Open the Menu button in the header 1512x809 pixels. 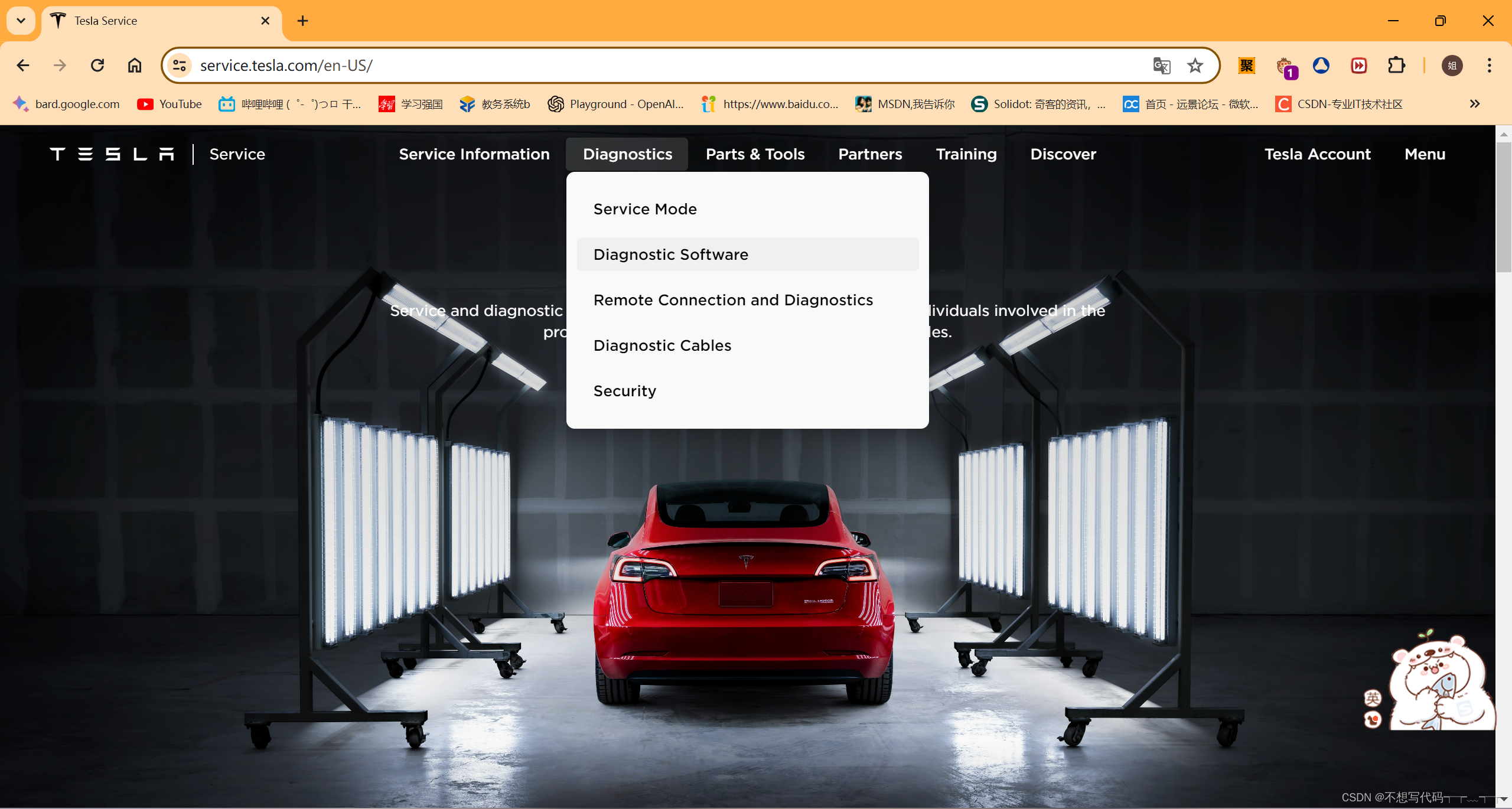(x=1425, y=154)
